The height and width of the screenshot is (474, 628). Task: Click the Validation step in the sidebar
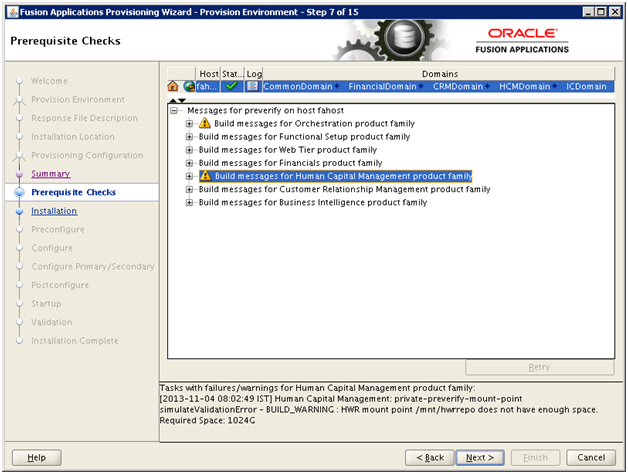click(x=52, y=322)
